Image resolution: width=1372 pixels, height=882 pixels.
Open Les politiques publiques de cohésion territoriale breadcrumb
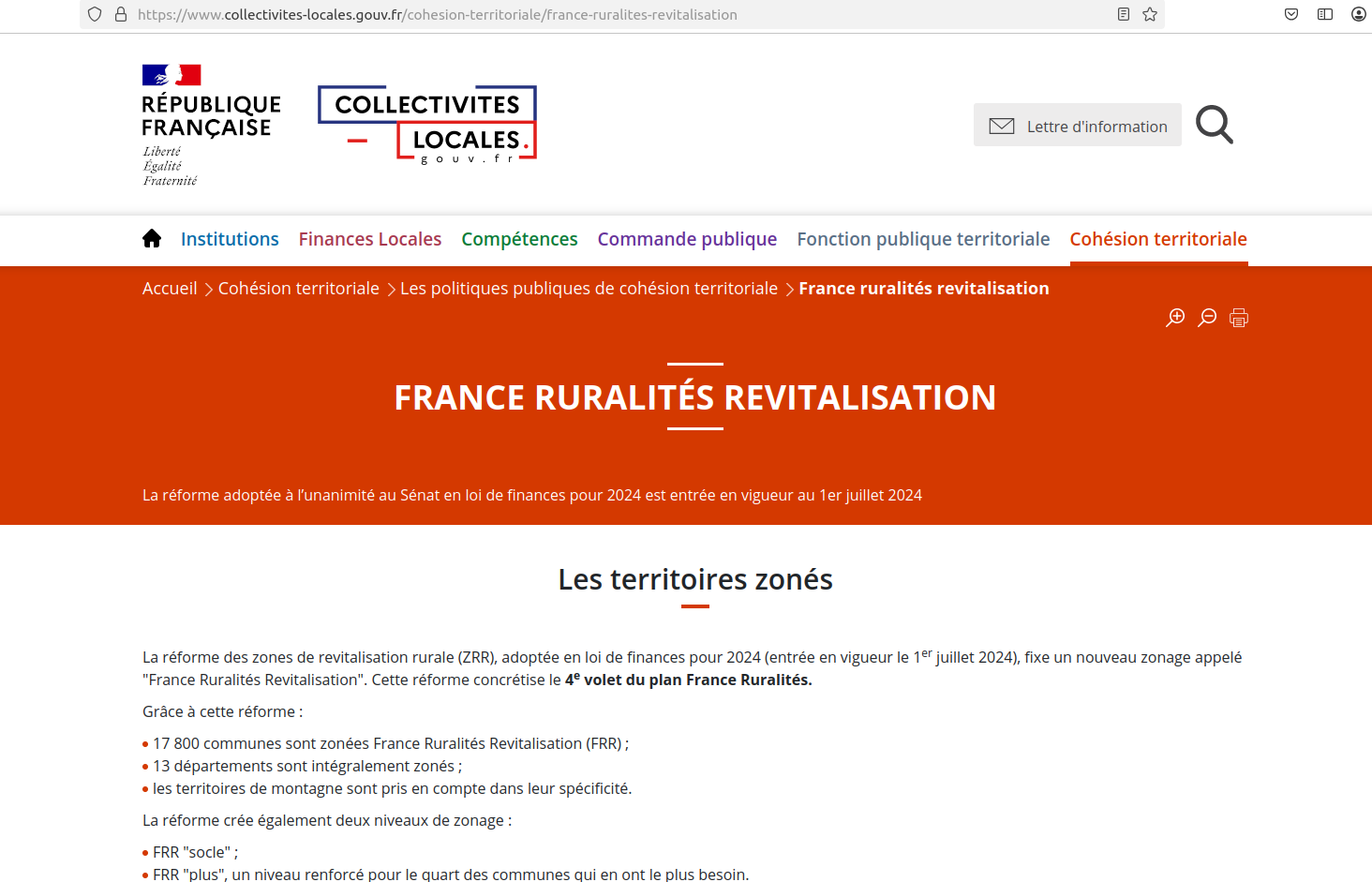coord(589,288)
